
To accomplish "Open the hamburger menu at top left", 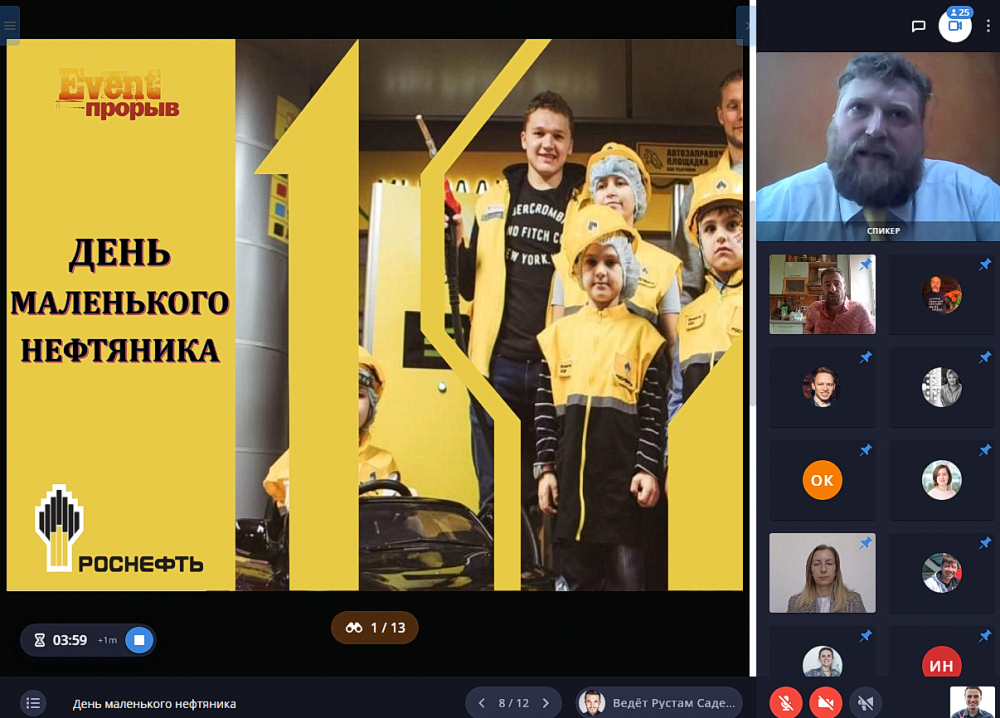I will pyautogui.click(x=10, y=26).
